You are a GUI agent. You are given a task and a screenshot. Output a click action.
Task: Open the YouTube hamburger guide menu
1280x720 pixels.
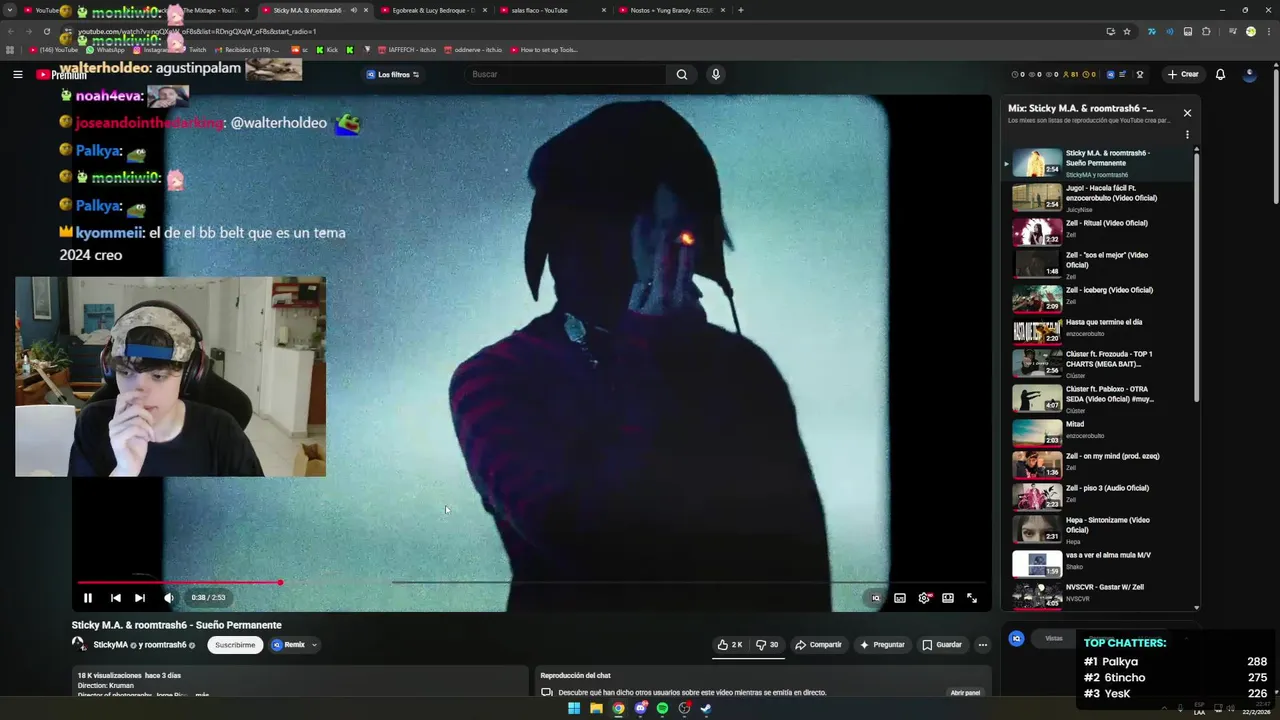click(17, 74)
